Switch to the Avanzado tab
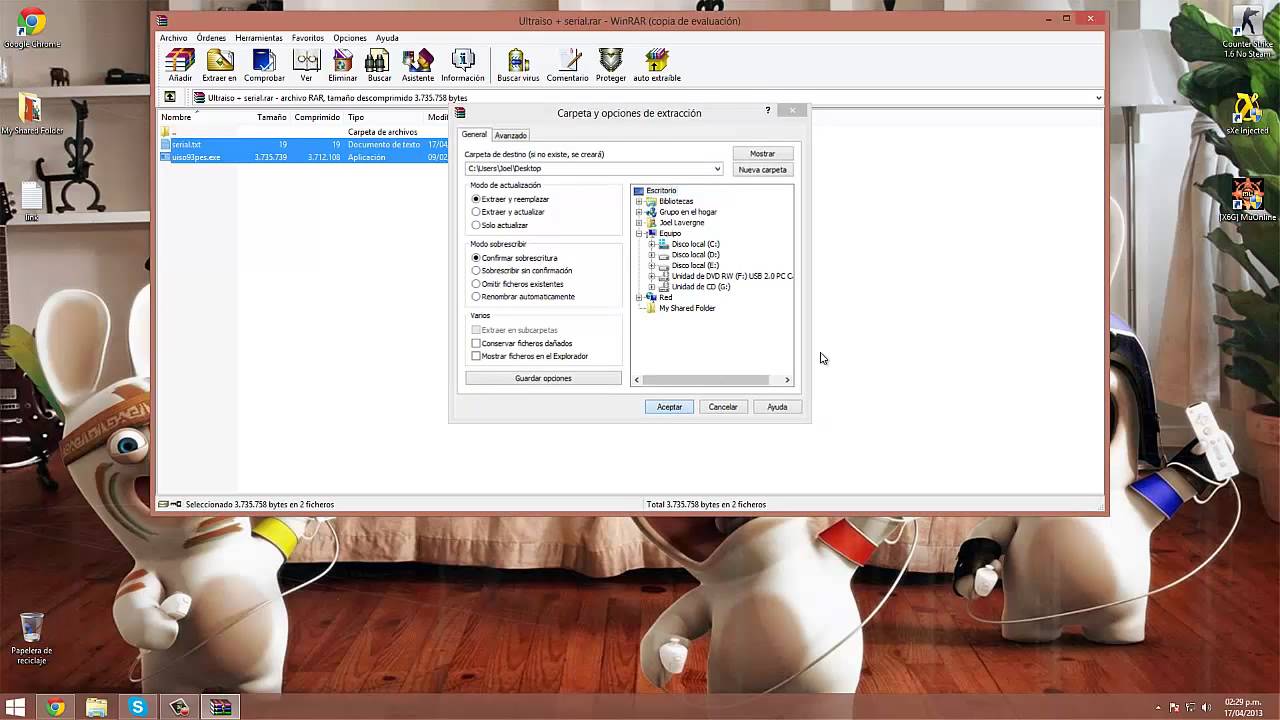This screenshot has height=720, width=1280. [510, 135]
